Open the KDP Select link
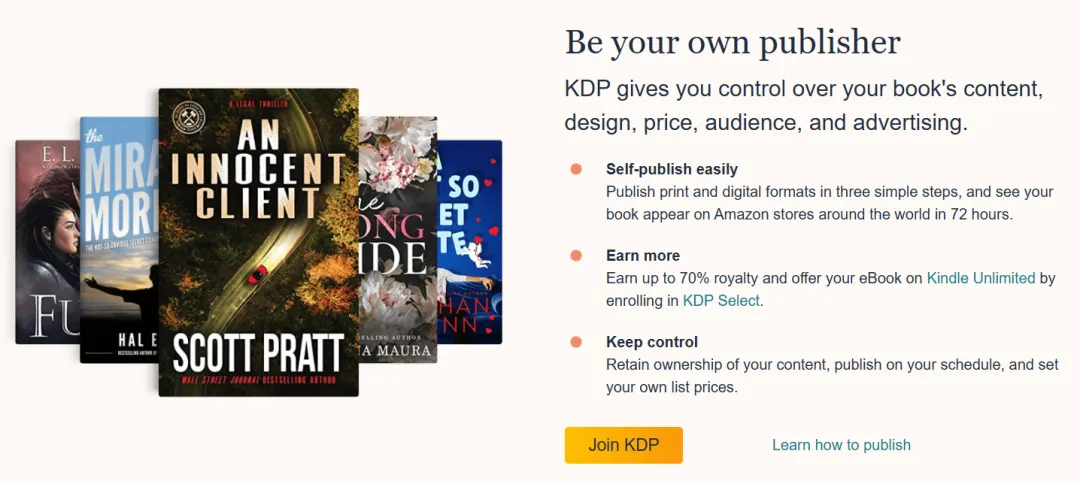The image size is (1080, 481). click(721, 300)
